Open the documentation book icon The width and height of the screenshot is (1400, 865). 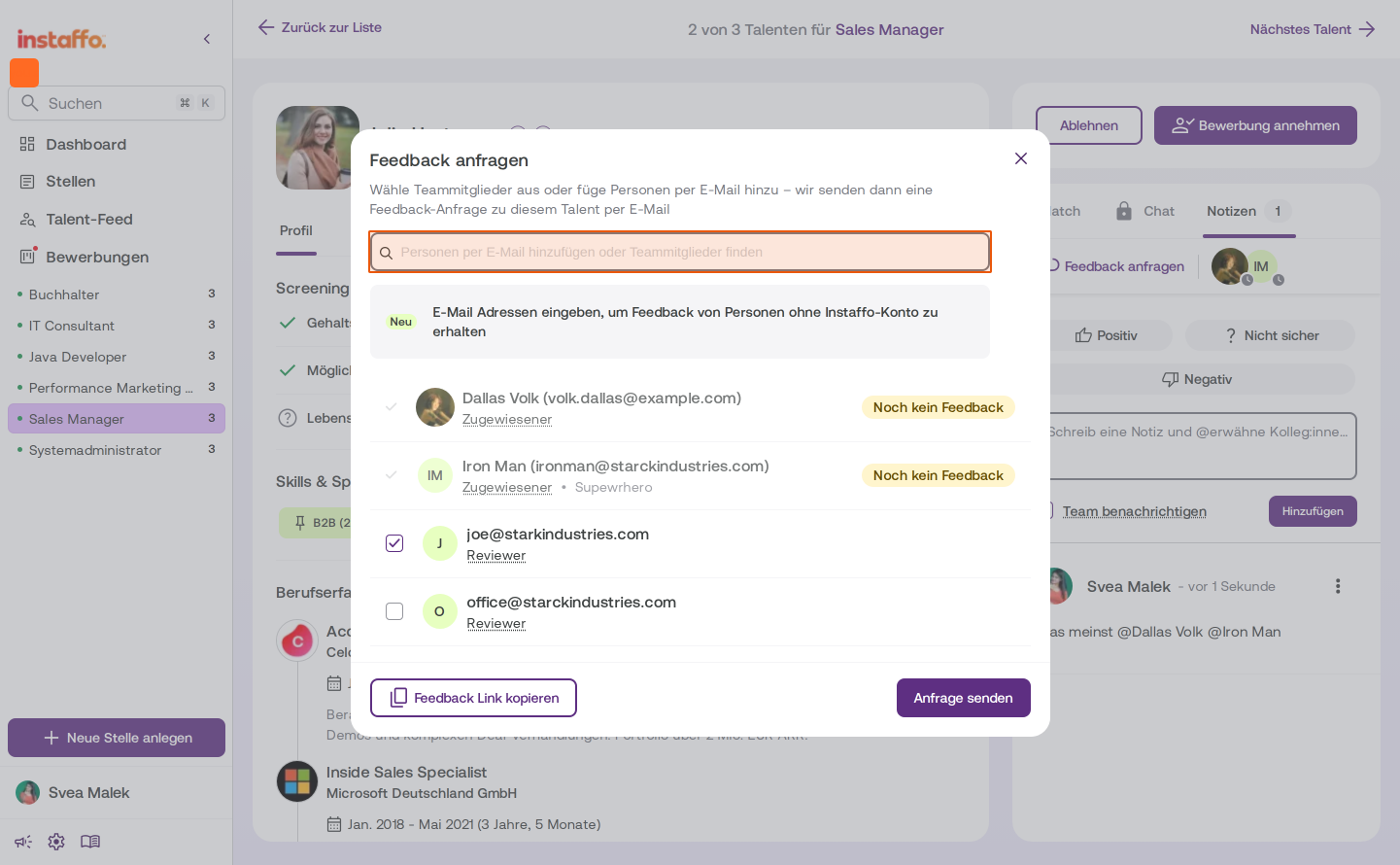tap(90, 842)
